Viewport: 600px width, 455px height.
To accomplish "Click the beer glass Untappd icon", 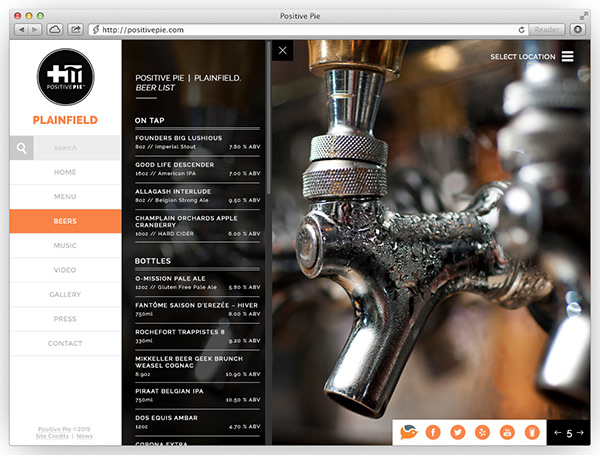I will coord(532,432).
